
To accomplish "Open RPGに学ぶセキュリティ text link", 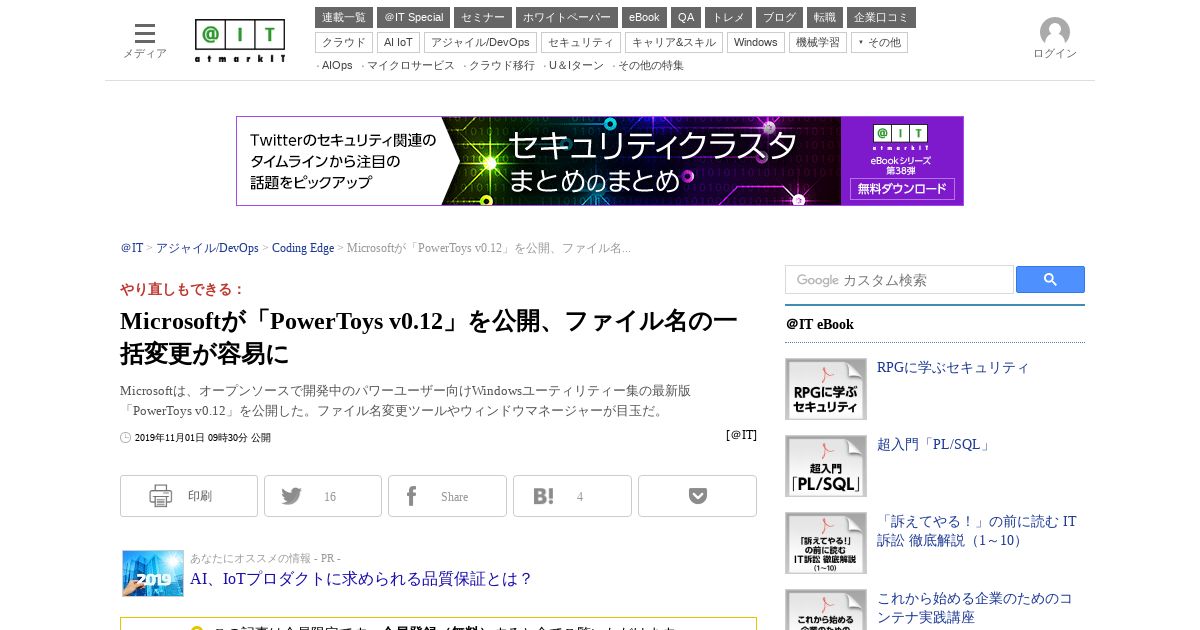I will tap(953, 367).
